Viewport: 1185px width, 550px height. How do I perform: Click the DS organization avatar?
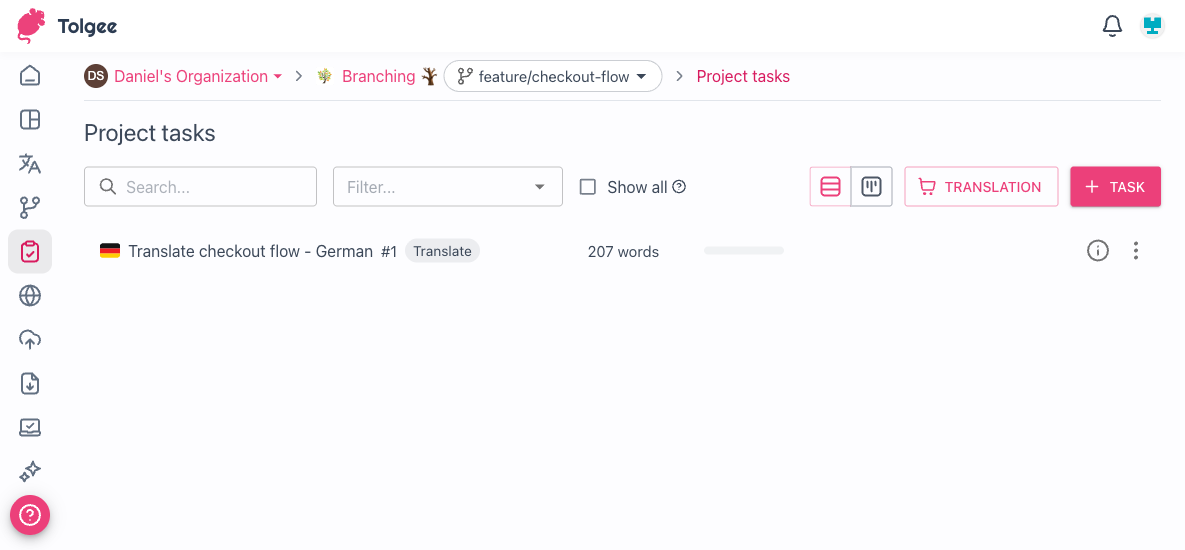96,76
